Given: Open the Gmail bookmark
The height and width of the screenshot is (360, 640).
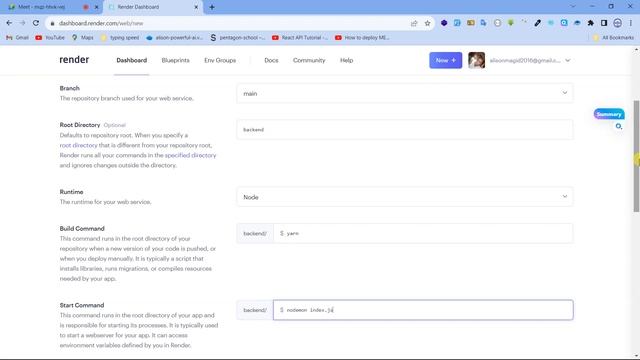Looking at the screenshot, I should coord(17,38).
